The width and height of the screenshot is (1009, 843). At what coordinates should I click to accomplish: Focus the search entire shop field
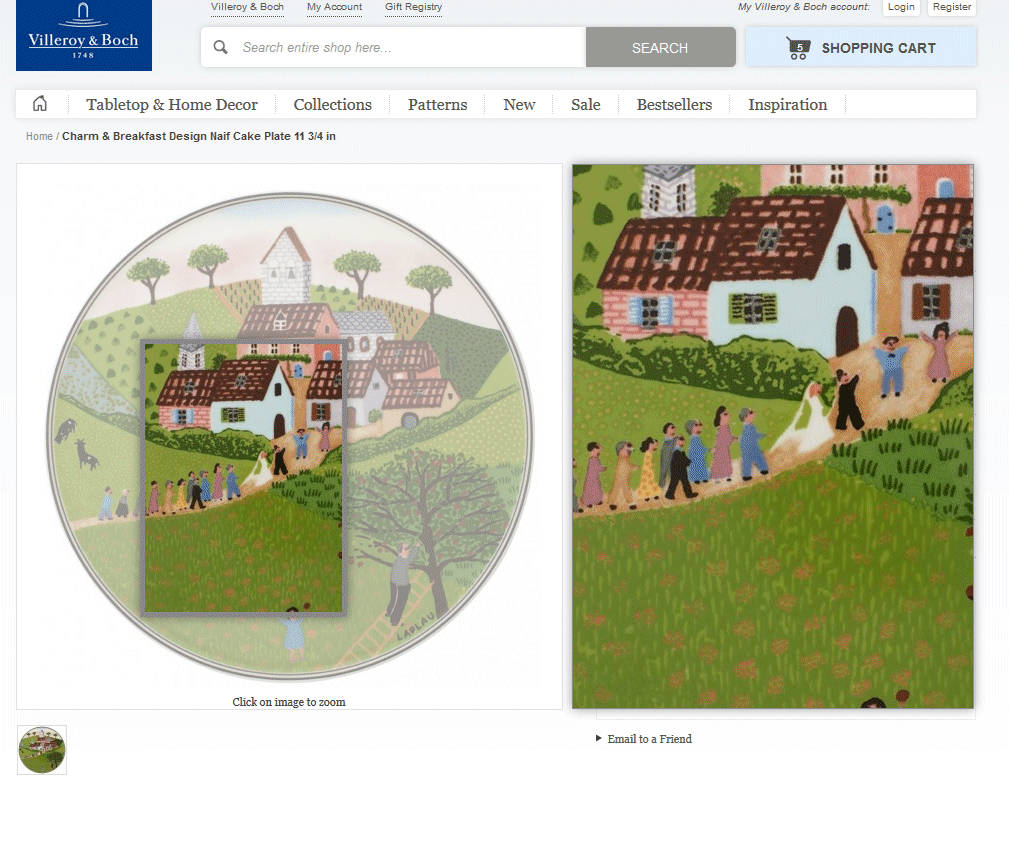pyautogui.click(x=405, y=47)
